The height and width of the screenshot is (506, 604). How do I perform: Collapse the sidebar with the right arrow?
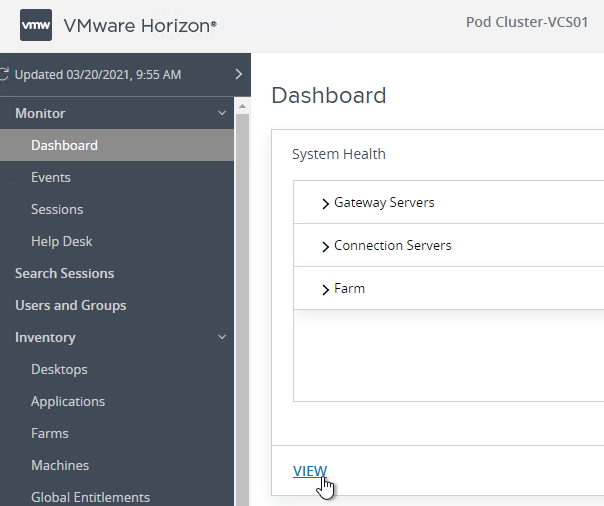[239, 74]
